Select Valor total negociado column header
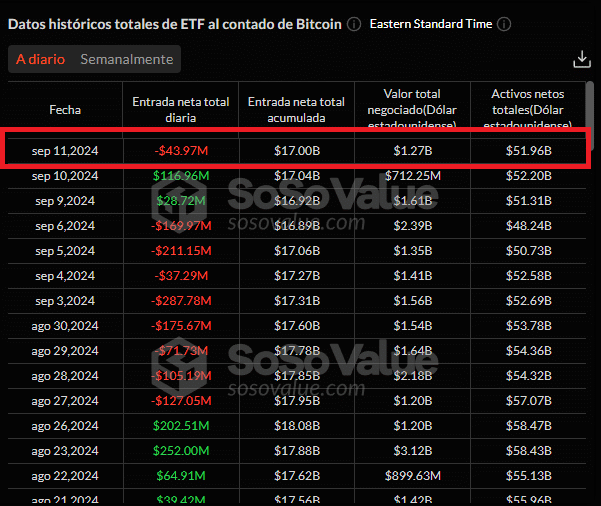601x506 pixels. pyautogui.click(x=412, y=110)
